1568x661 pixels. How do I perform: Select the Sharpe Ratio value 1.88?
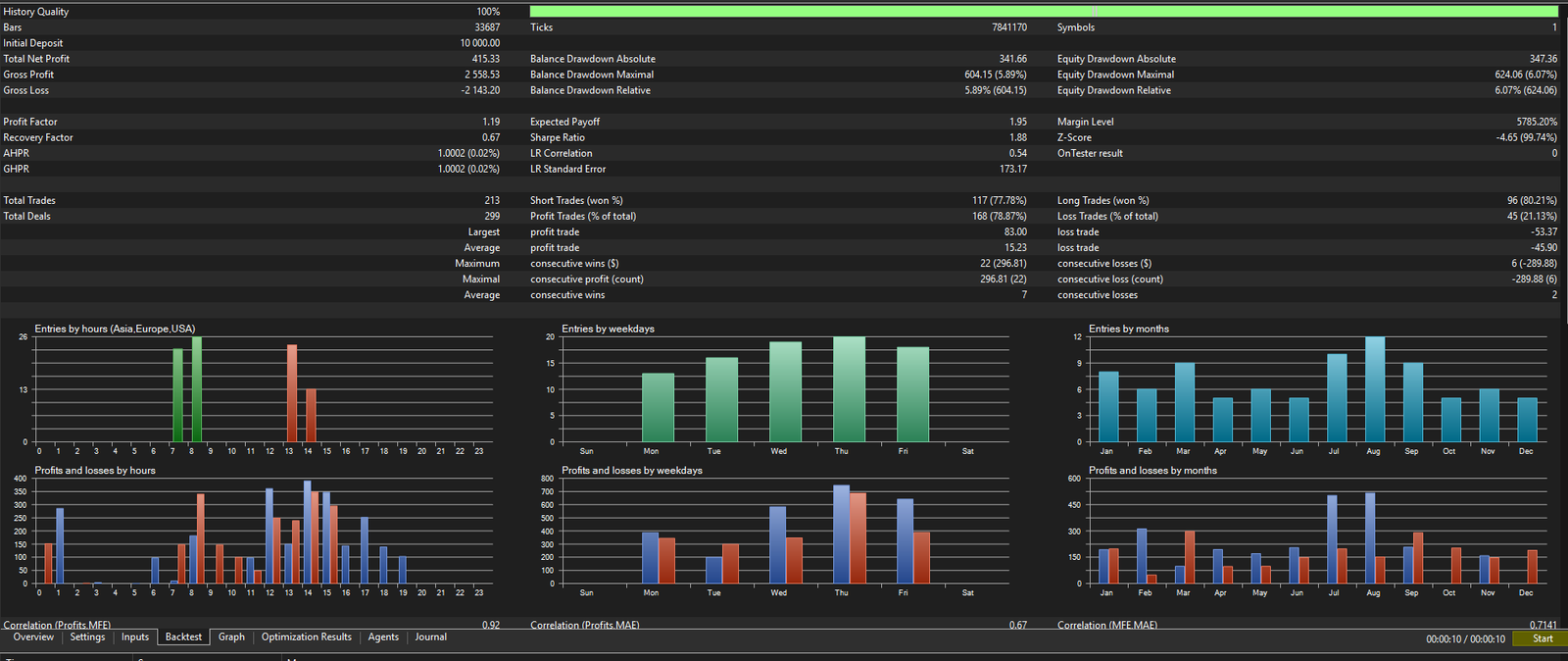tap(1018, 137)
